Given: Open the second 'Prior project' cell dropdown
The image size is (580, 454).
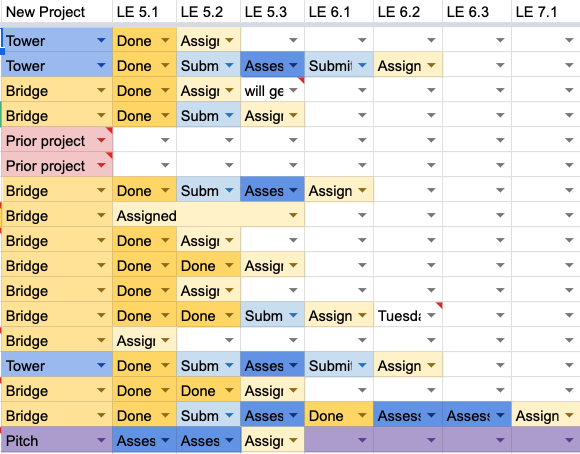Looking at the screenshot, I should pyautogui.click(x=101, y=165).
